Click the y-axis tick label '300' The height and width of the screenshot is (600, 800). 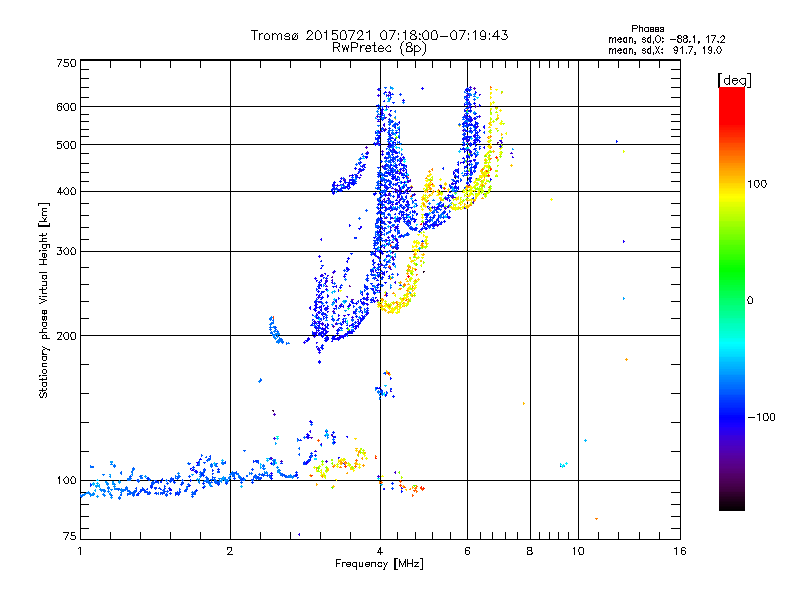tap(66, 252)
